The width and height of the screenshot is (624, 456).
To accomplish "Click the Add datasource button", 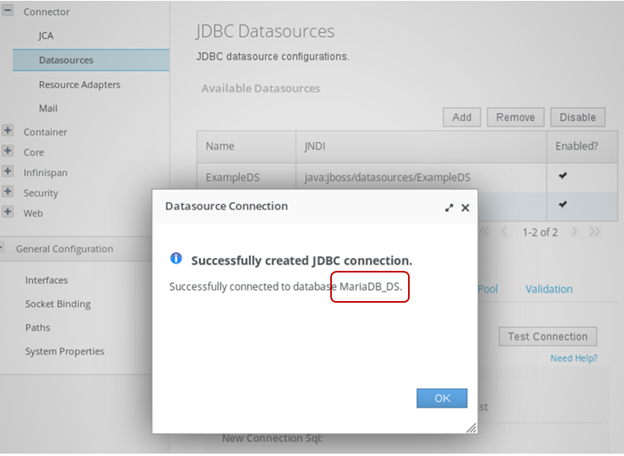I will tap(461, 117).
